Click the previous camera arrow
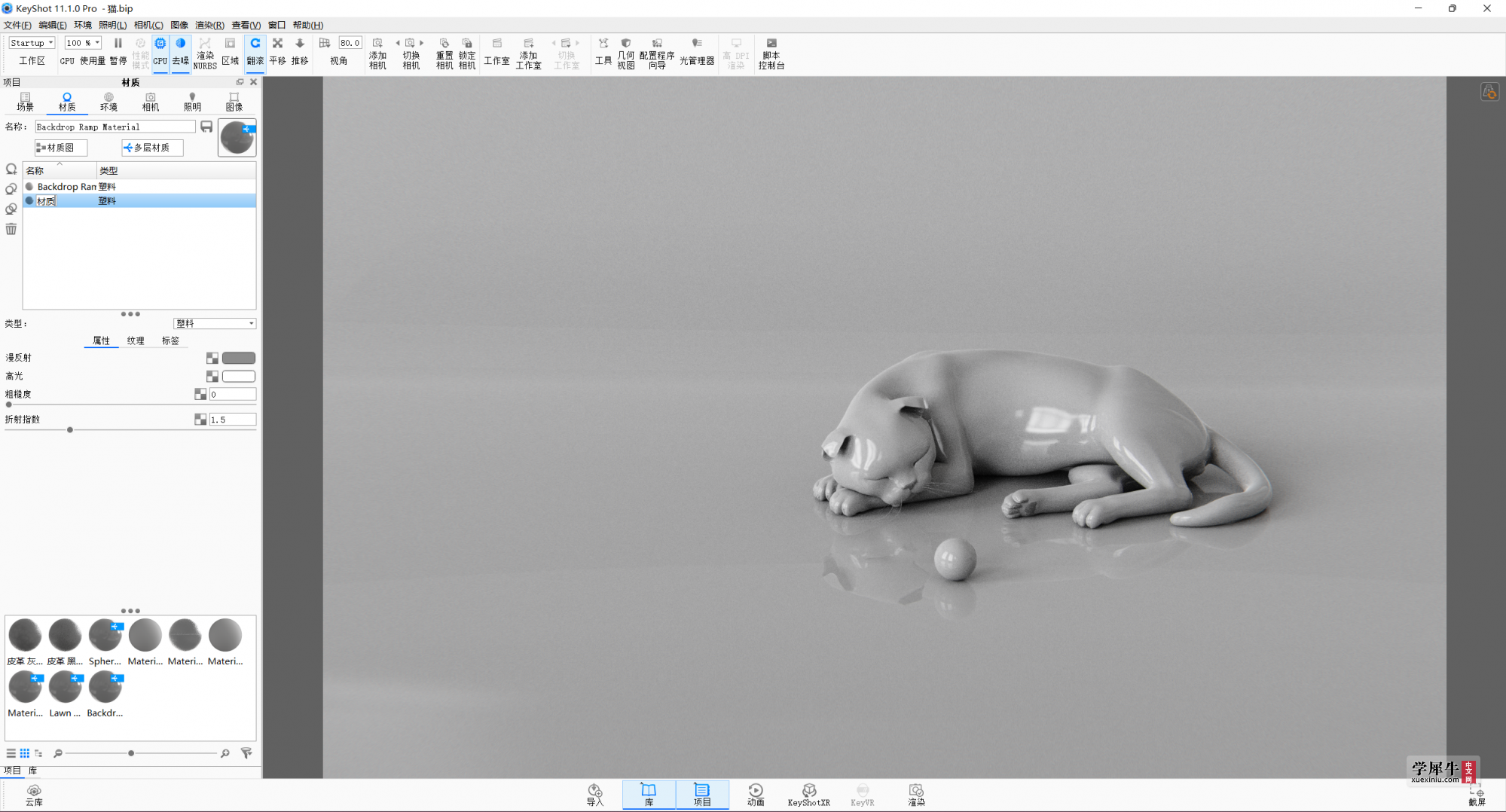The image size is (1506, 812). coord(398,43)
